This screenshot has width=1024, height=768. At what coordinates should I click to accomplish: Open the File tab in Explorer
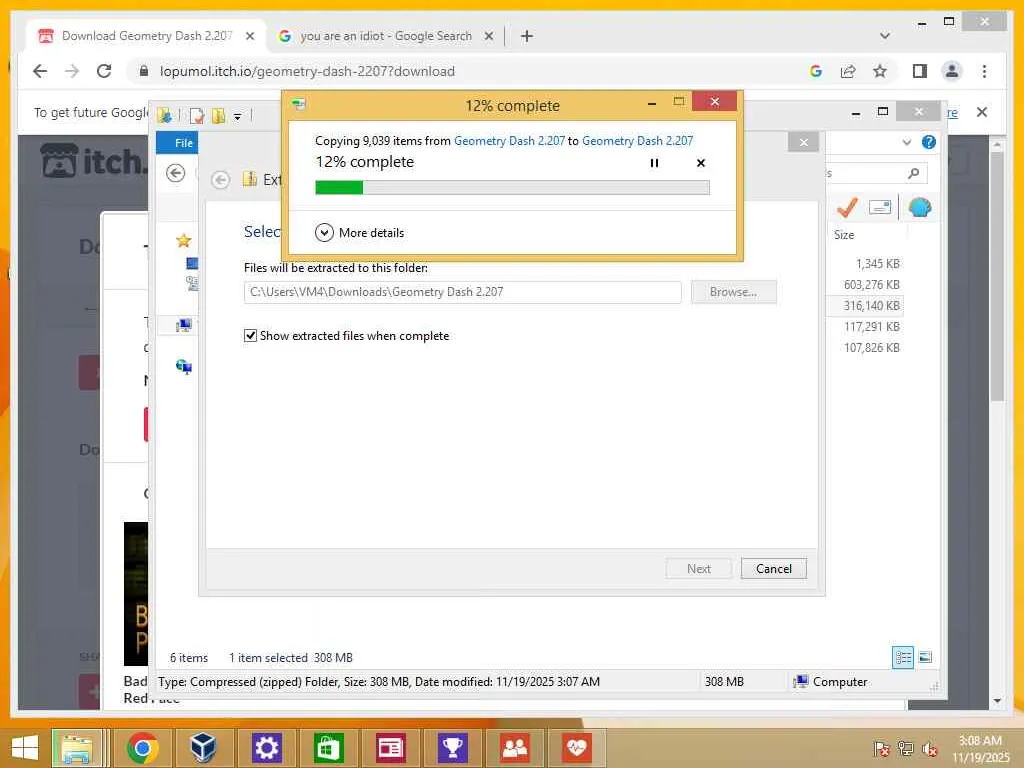pos(177,142)
